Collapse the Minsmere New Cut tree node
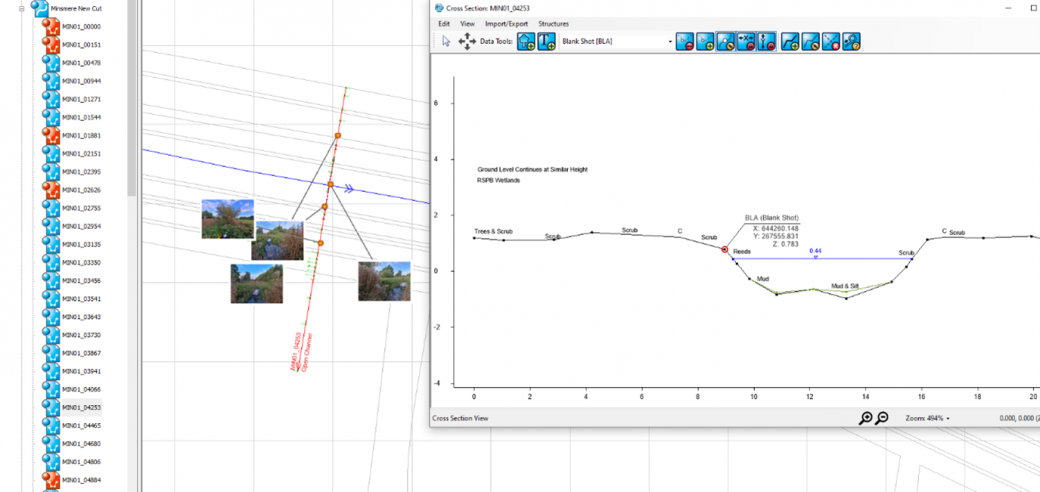The image size is (1040, 492). (21, 9)
